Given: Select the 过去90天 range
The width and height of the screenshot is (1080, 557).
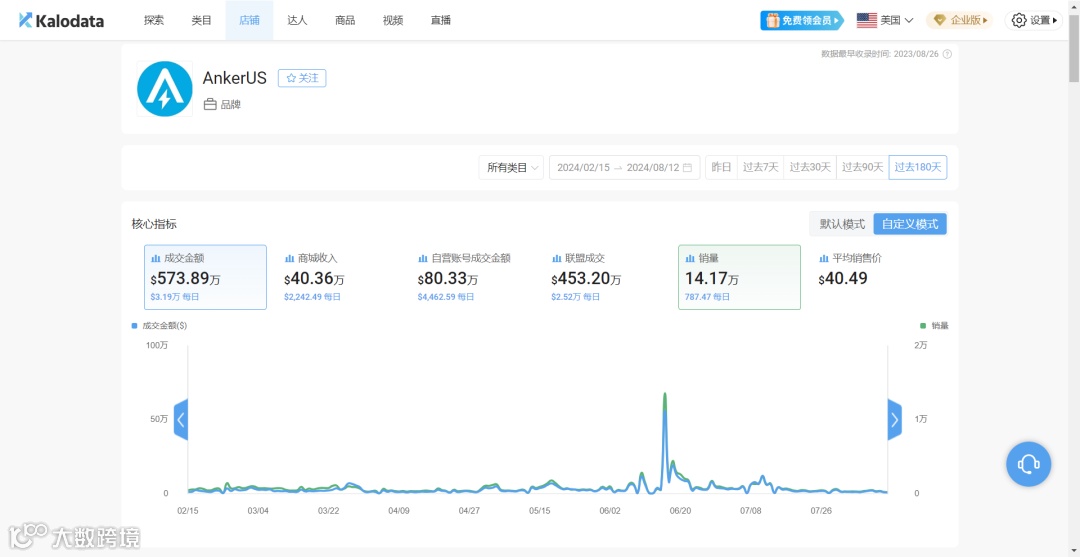Looking at the screenshot, I should (x=862, y=167).
